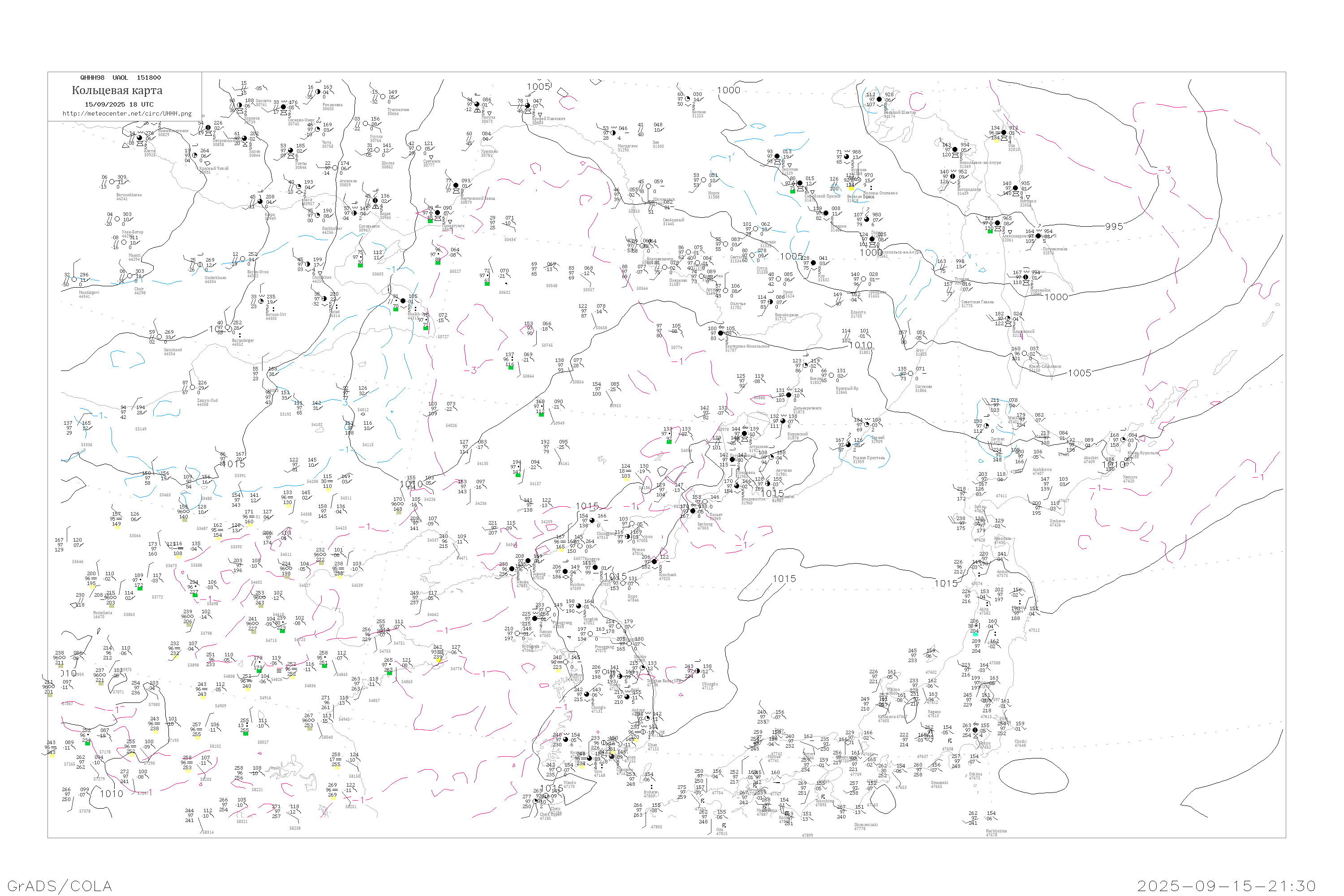The image size is (1344, 896).
Task: Click the Улан-Батор station name label
Action: pos(133,233)
